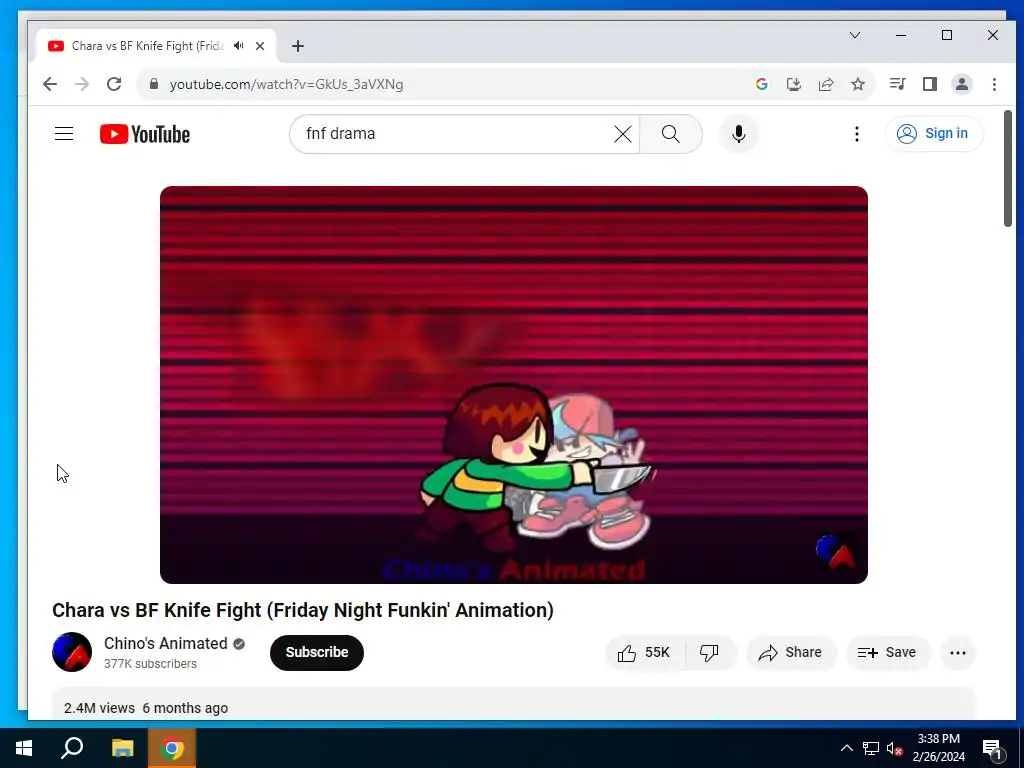Share this page from the address bar
Screen dimensions: 1024x768
826,84
